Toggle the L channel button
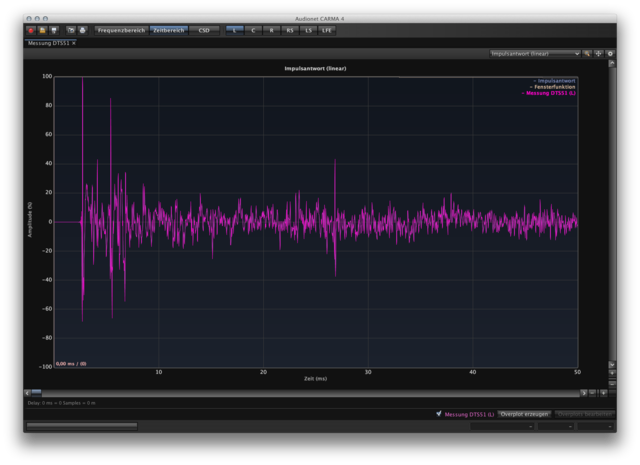Image resolution: width=640 pixels, height=465 pixels. pyautogui.click(x=235, y=30)
